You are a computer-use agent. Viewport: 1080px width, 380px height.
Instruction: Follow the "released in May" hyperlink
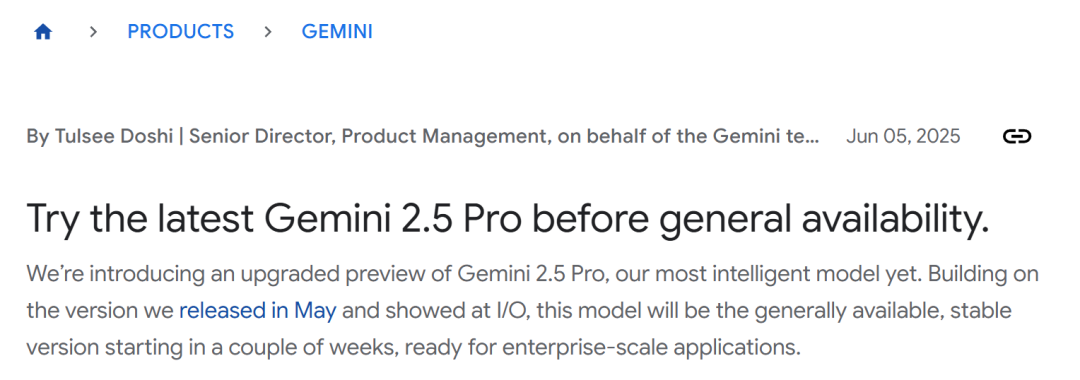click(x=258, y=310)
